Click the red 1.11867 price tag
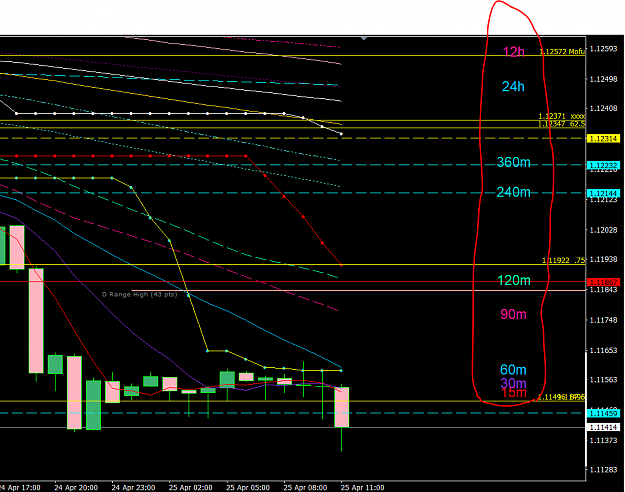The height and width of the screenshot is (492, 625). (x=603, y=282)
